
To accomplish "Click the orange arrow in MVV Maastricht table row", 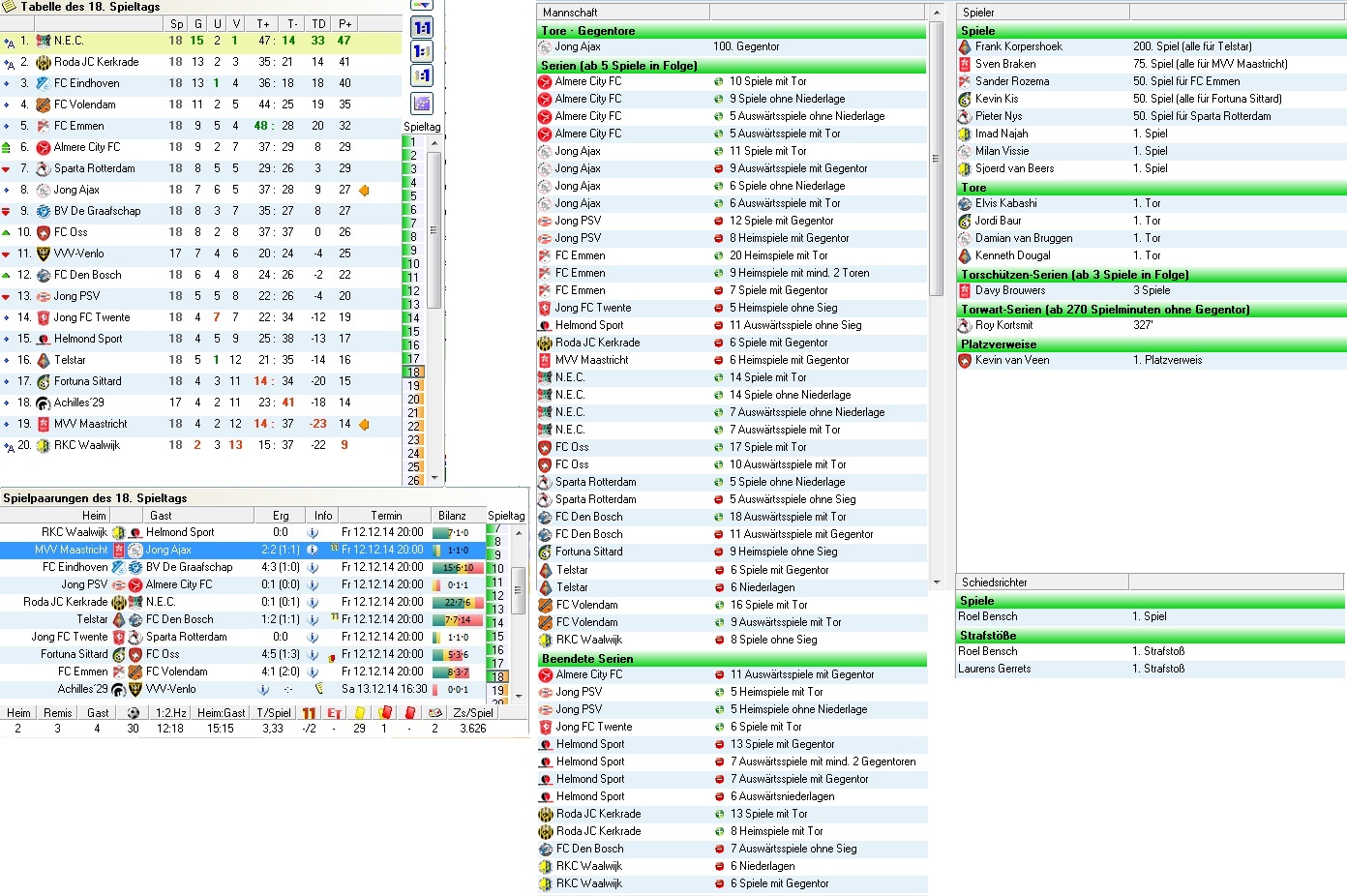I will 364,424.
